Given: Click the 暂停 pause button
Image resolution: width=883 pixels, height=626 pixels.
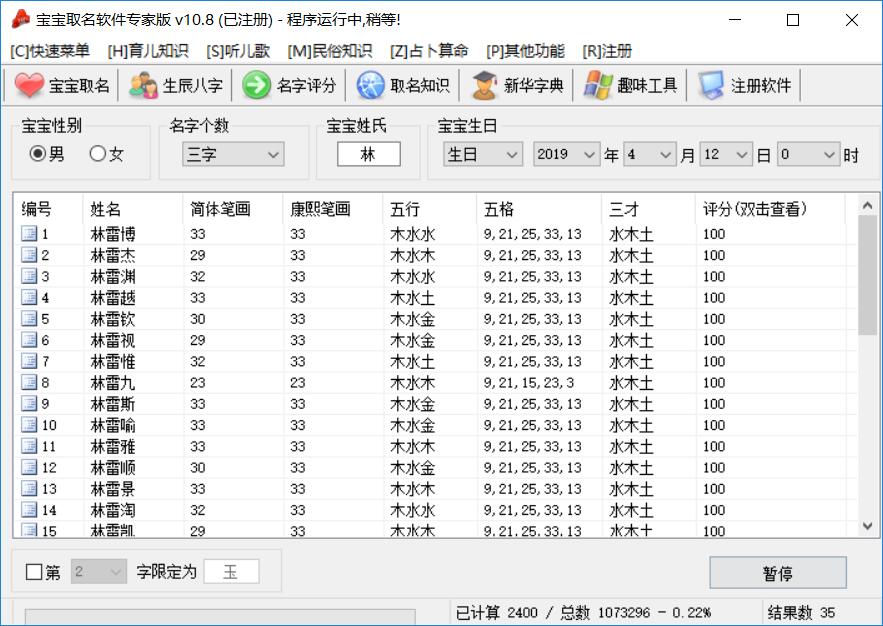Looking at the screenshot, I should (778, 573).
